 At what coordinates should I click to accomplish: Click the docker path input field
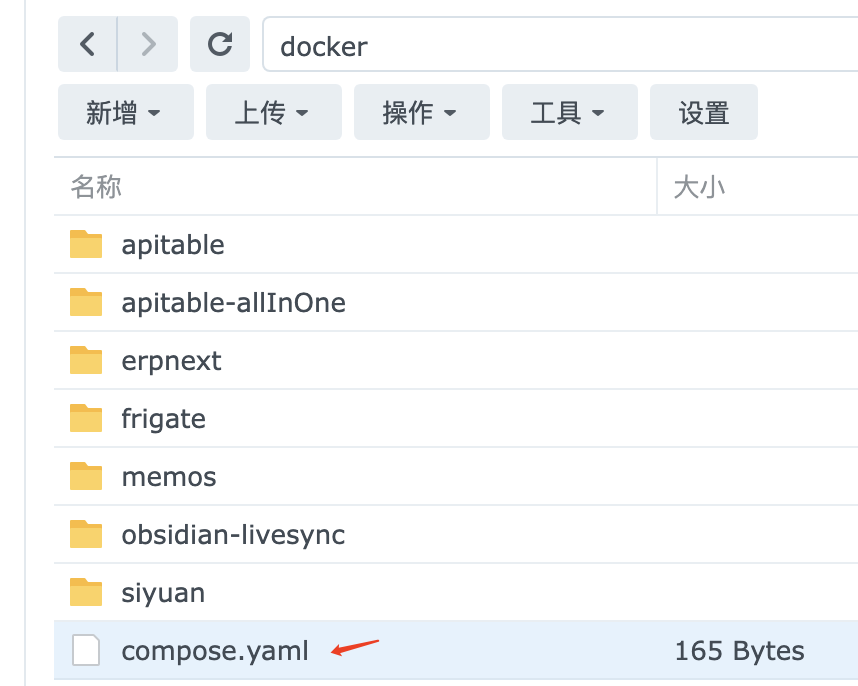pos(560,46)
